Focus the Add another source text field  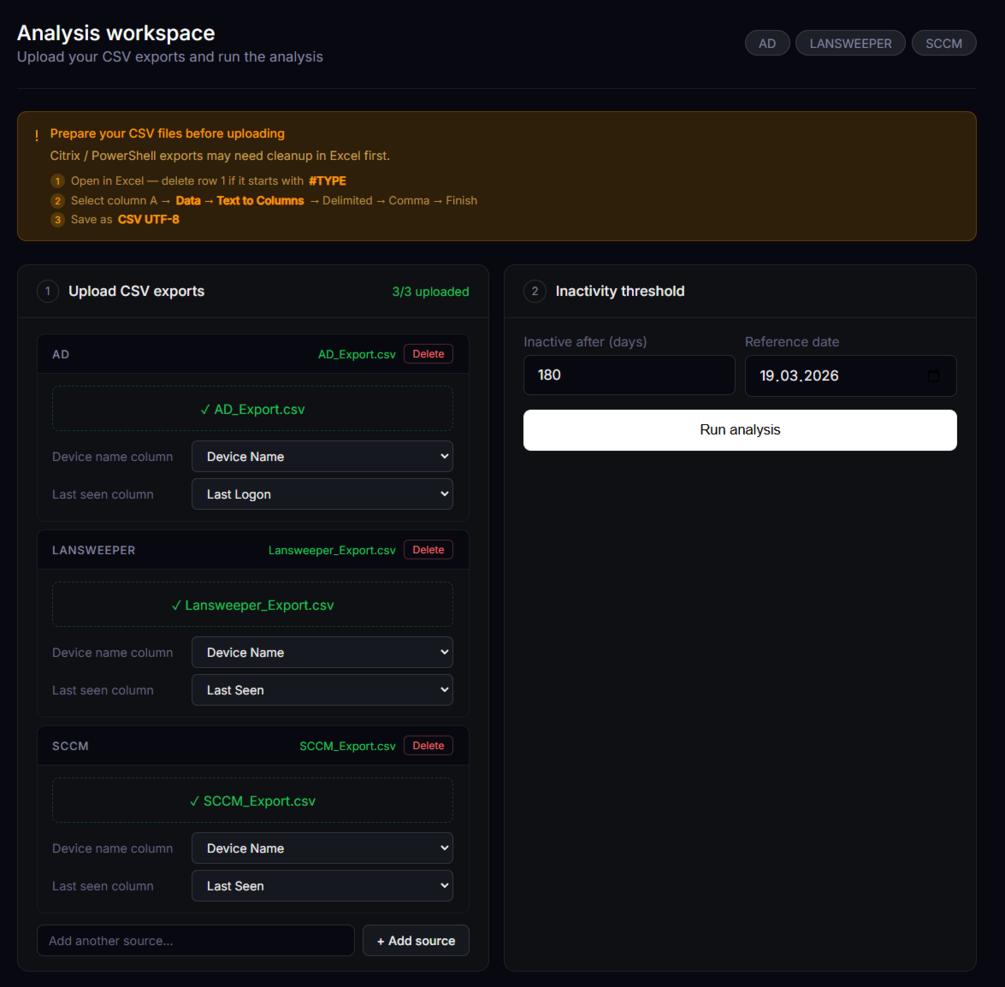click(196, 941)
